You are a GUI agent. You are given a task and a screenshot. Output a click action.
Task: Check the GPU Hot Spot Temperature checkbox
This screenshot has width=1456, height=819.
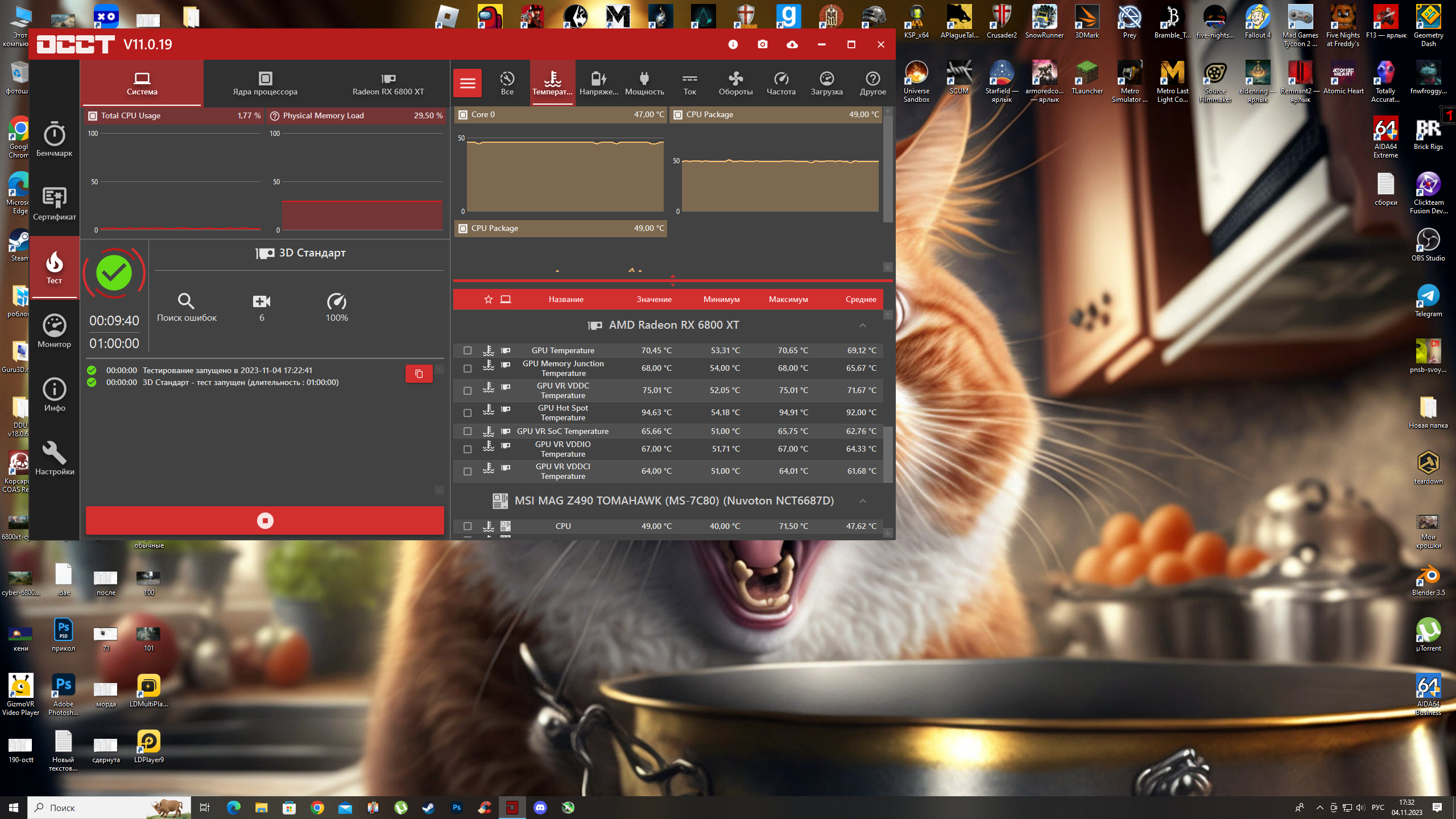[468, 413]
